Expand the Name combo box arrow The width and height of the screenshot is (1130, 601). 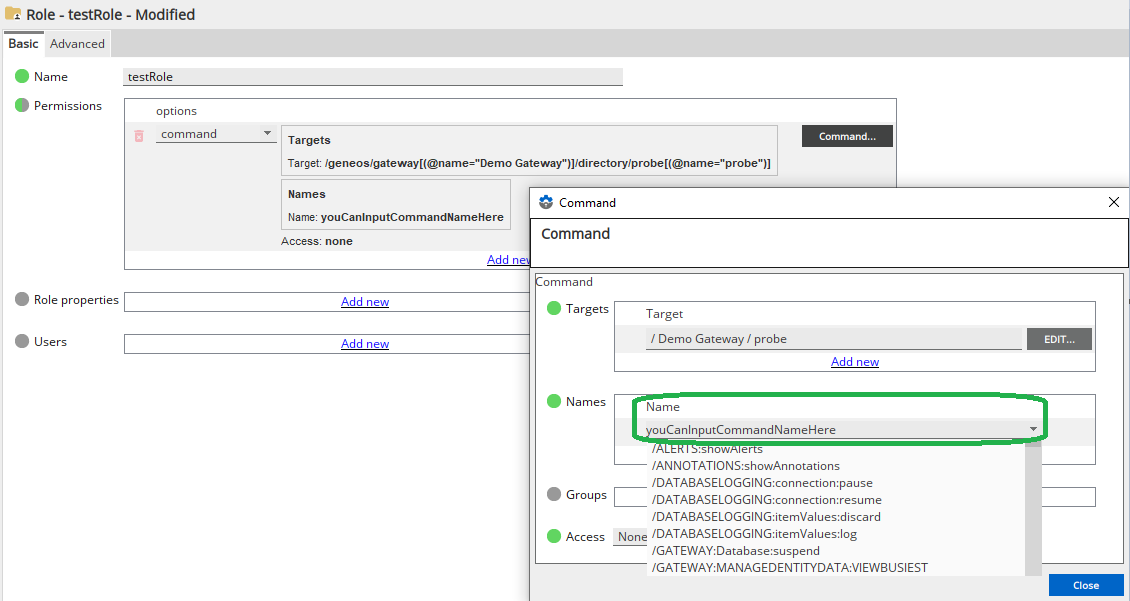coord(1032,430)
